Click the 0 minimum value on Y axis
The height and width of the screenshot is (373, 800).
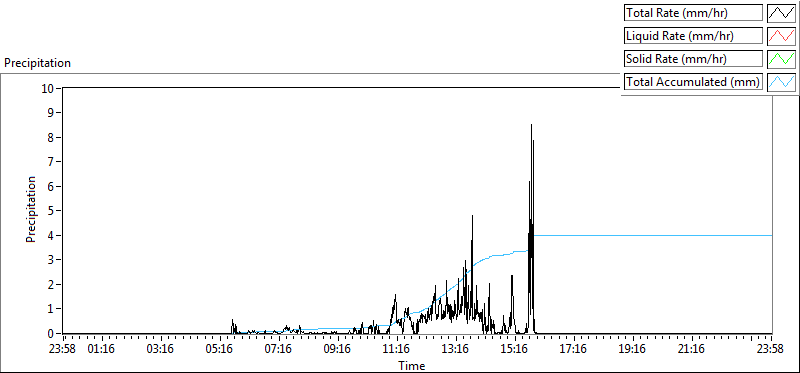tap(51, 333)
